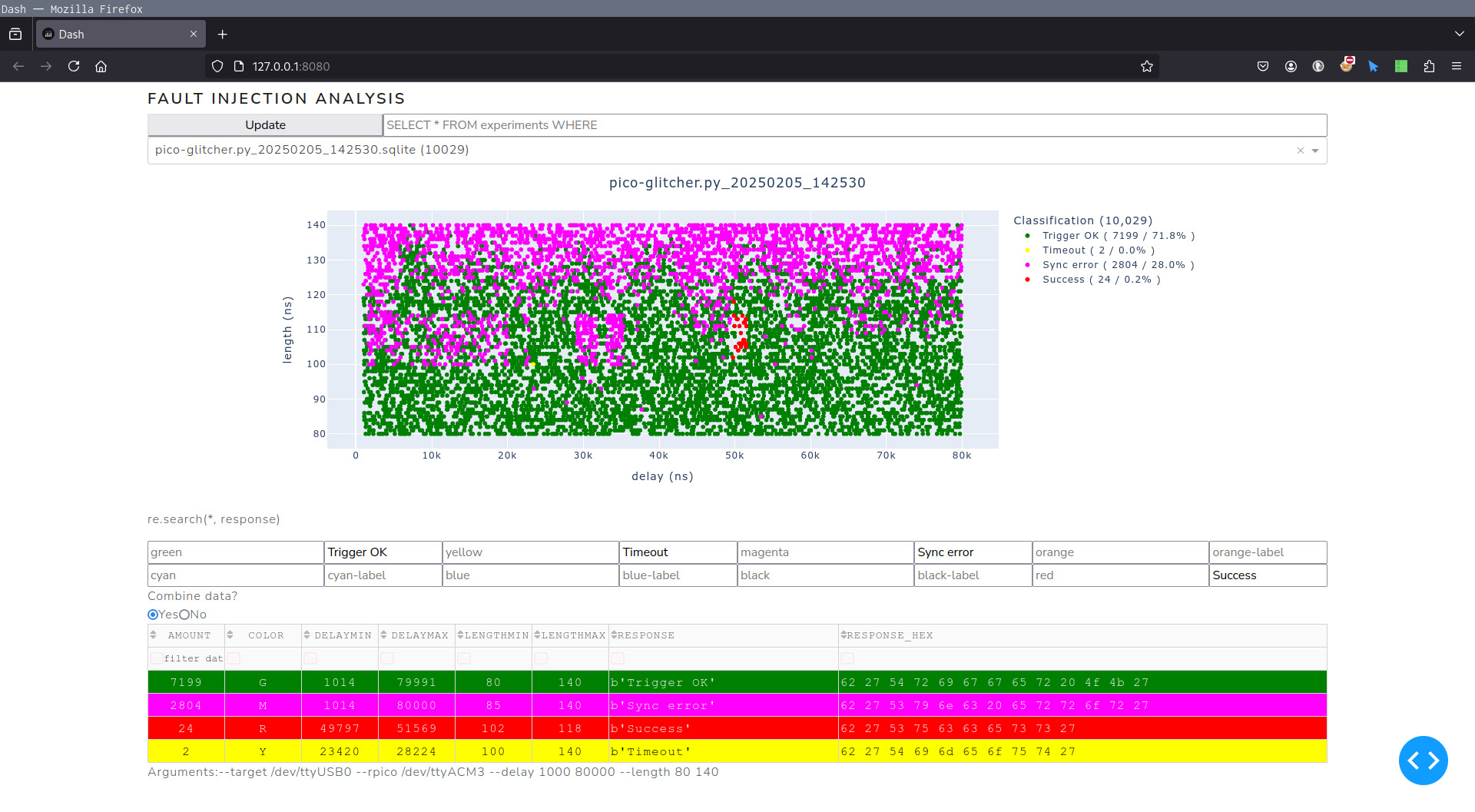Select the red b'Success' response cell
1475x812 pixels.
point(724,728)
